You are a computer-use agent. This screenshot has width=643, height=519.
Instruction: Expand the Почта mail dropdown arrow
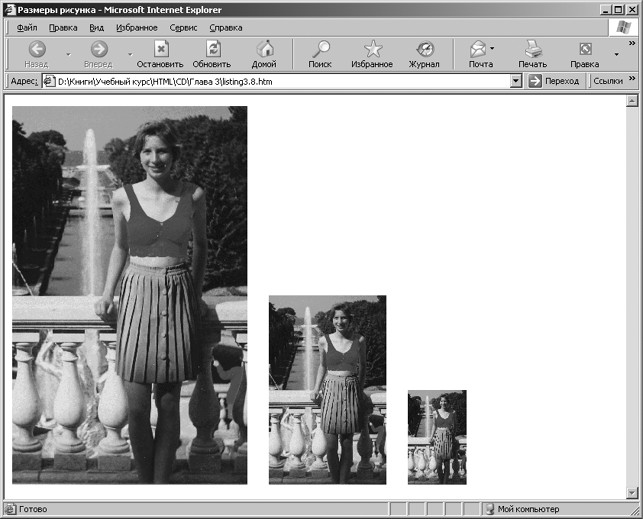(x=493, y=49)
